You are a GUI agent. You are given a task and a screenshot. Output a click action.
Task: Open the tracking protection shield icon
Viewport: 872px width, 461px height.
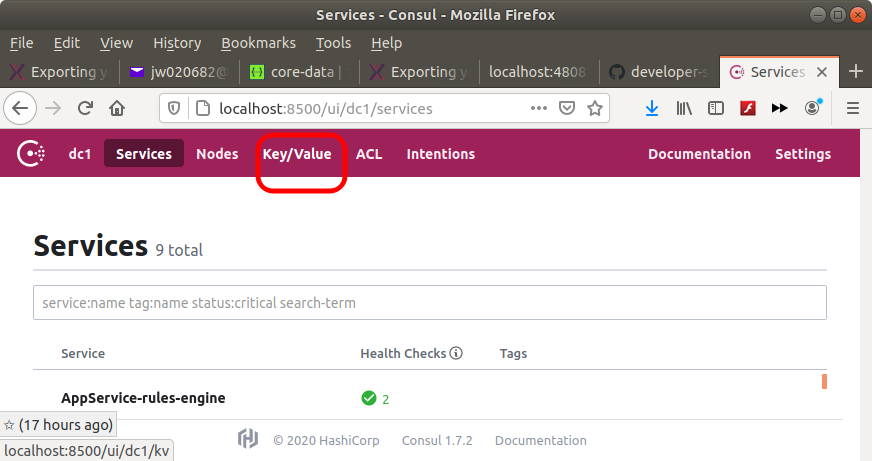(174, 108)
